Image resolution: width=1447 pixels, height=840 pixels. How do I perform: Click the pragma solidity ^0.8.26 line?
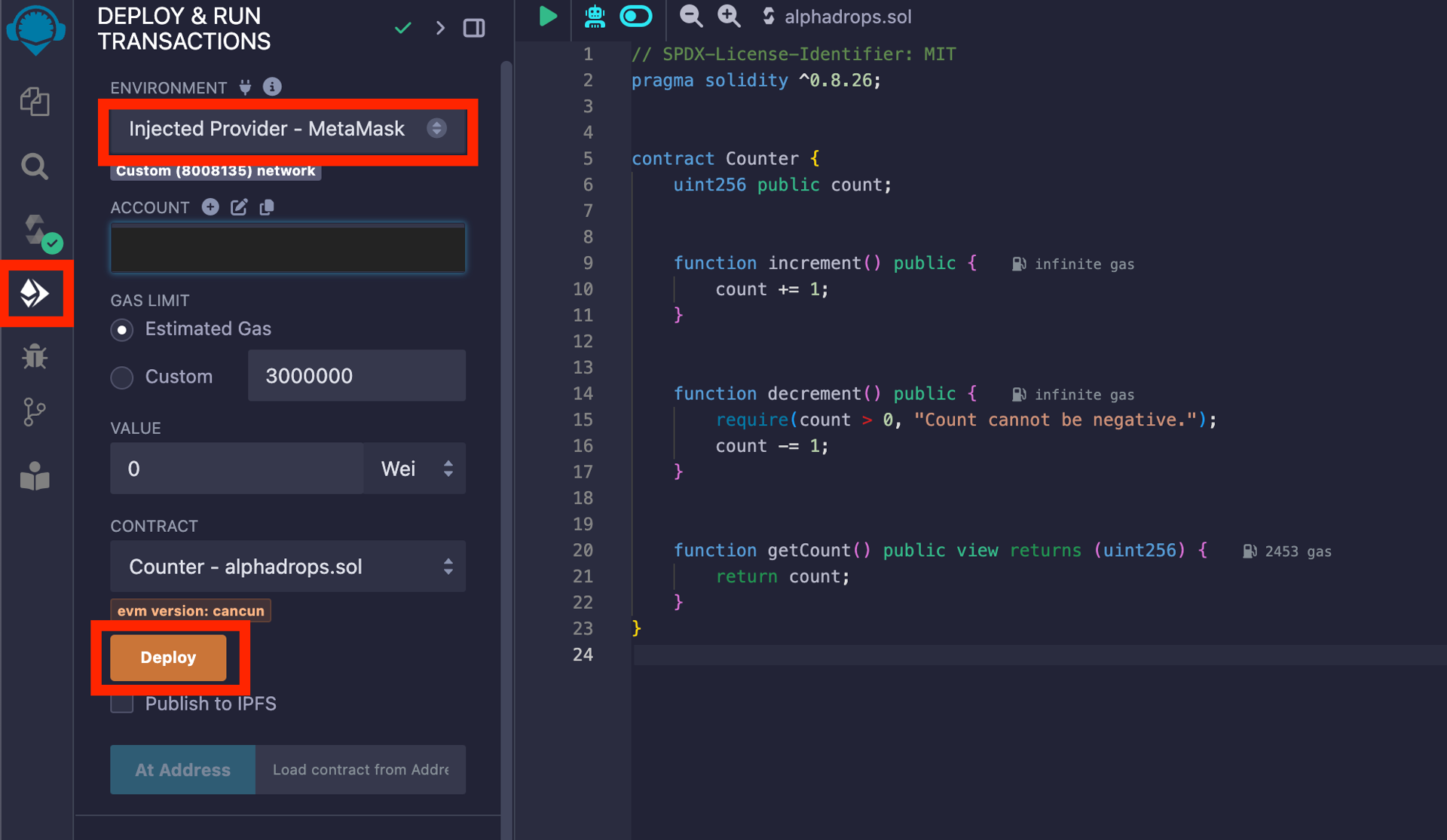point(756,81)
